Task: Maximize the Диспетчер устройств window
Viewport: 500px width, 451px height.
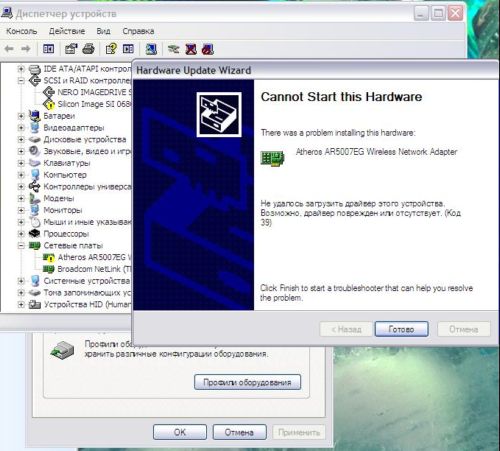Action: pos(438,13)
